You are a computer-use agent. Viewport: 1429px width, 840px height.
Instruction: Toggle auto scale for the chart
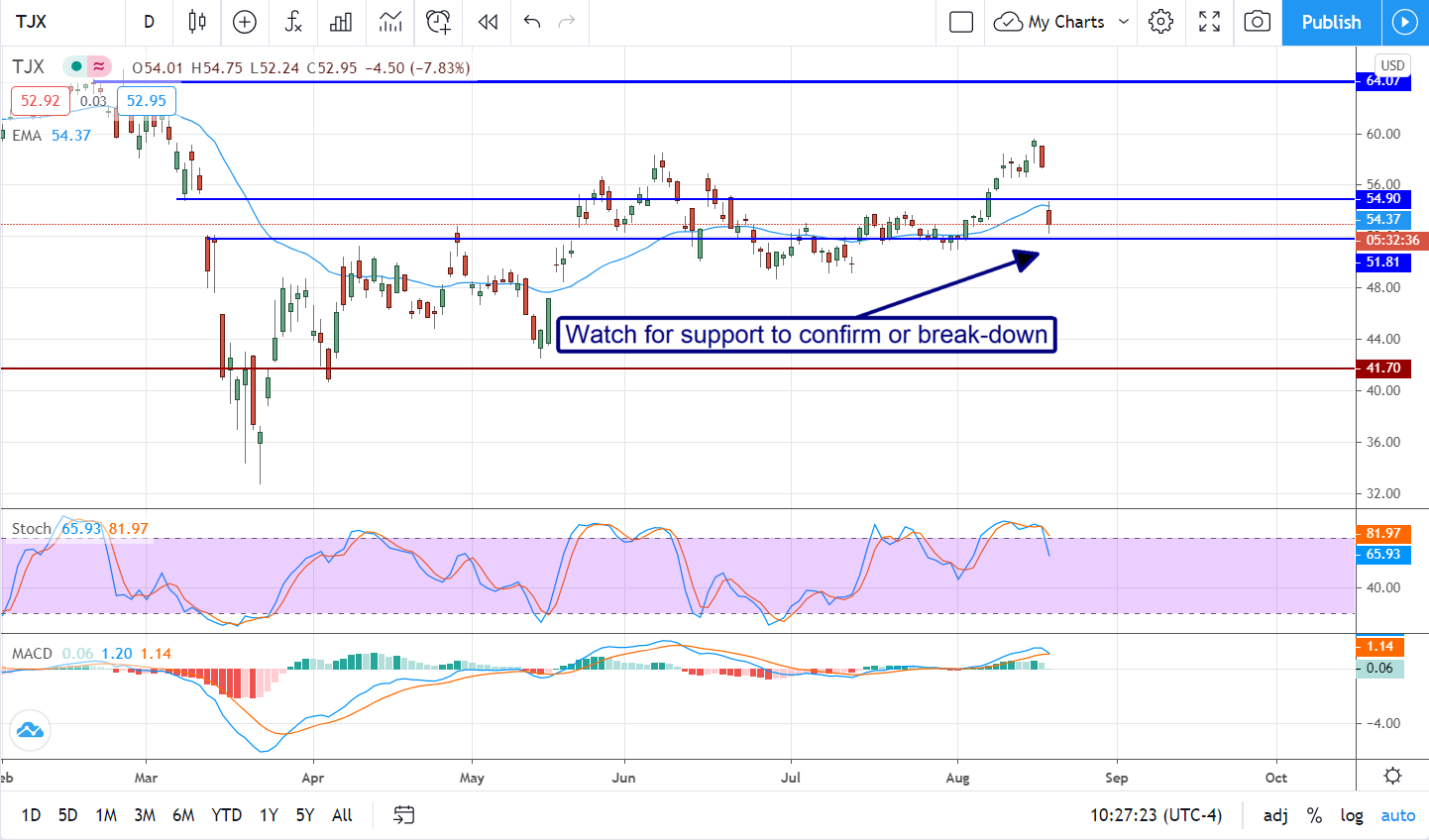[1398, 815]
